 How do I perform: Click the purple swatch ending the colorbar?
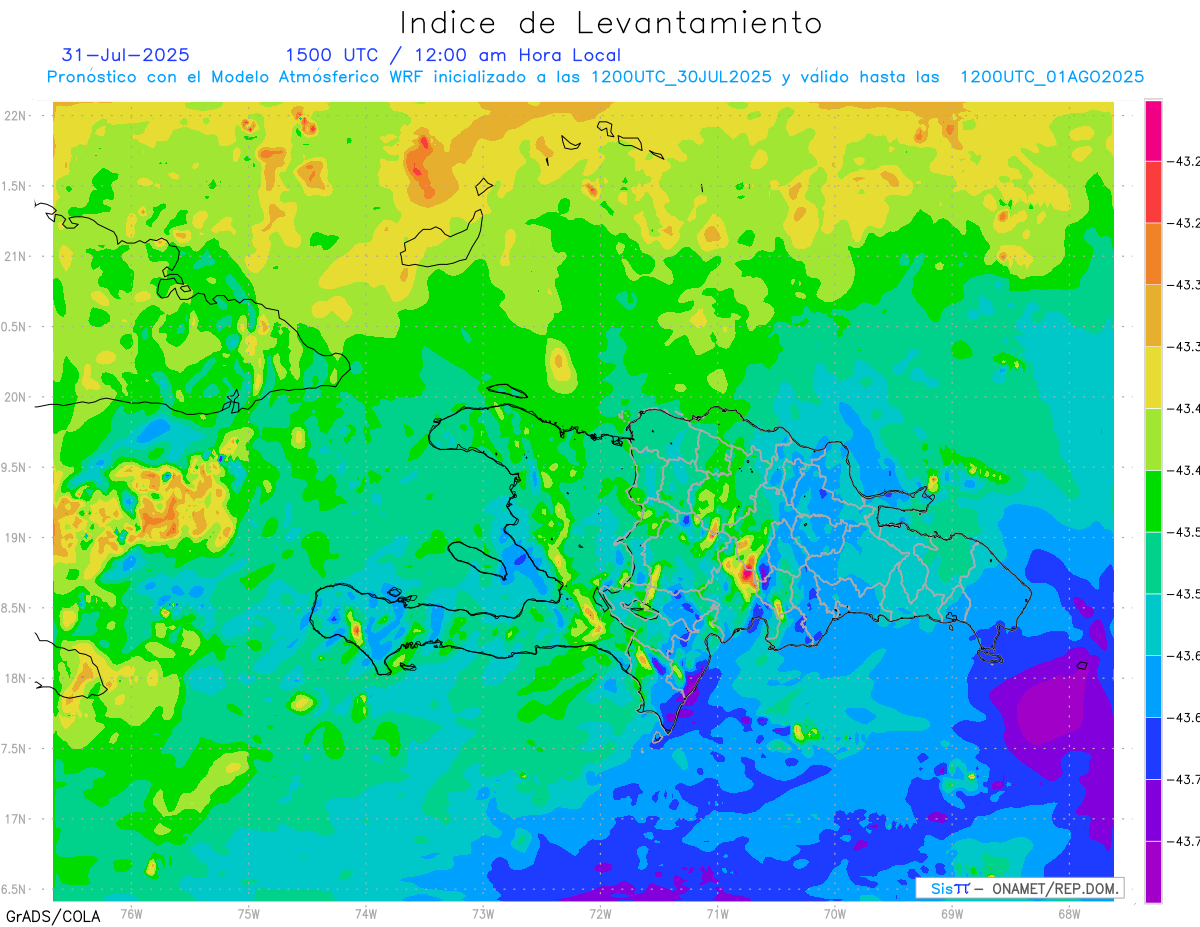[x=1153, y=872]
